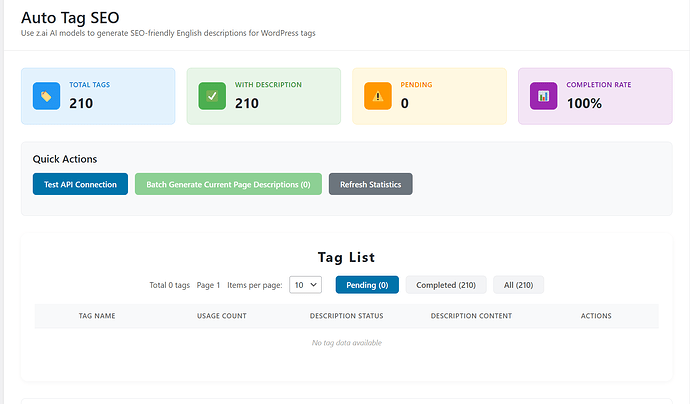Click the With Description value 210
The image size is (690, 404).
pos(247,103)
